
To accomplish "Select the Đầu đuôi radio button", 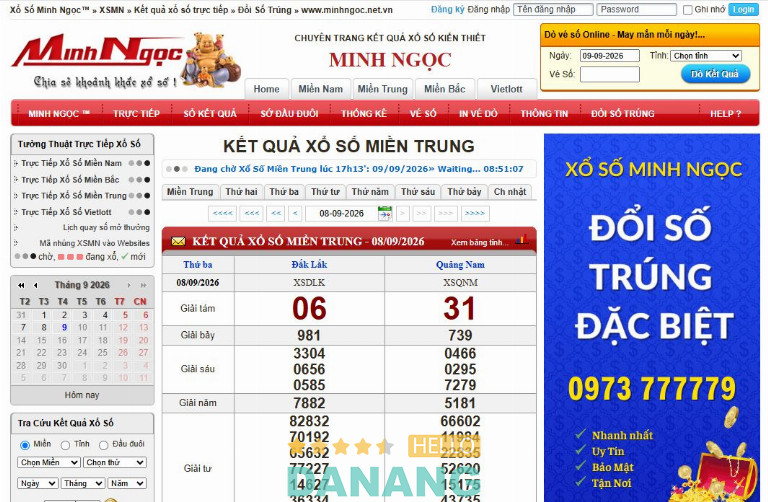I will [103, 445].
